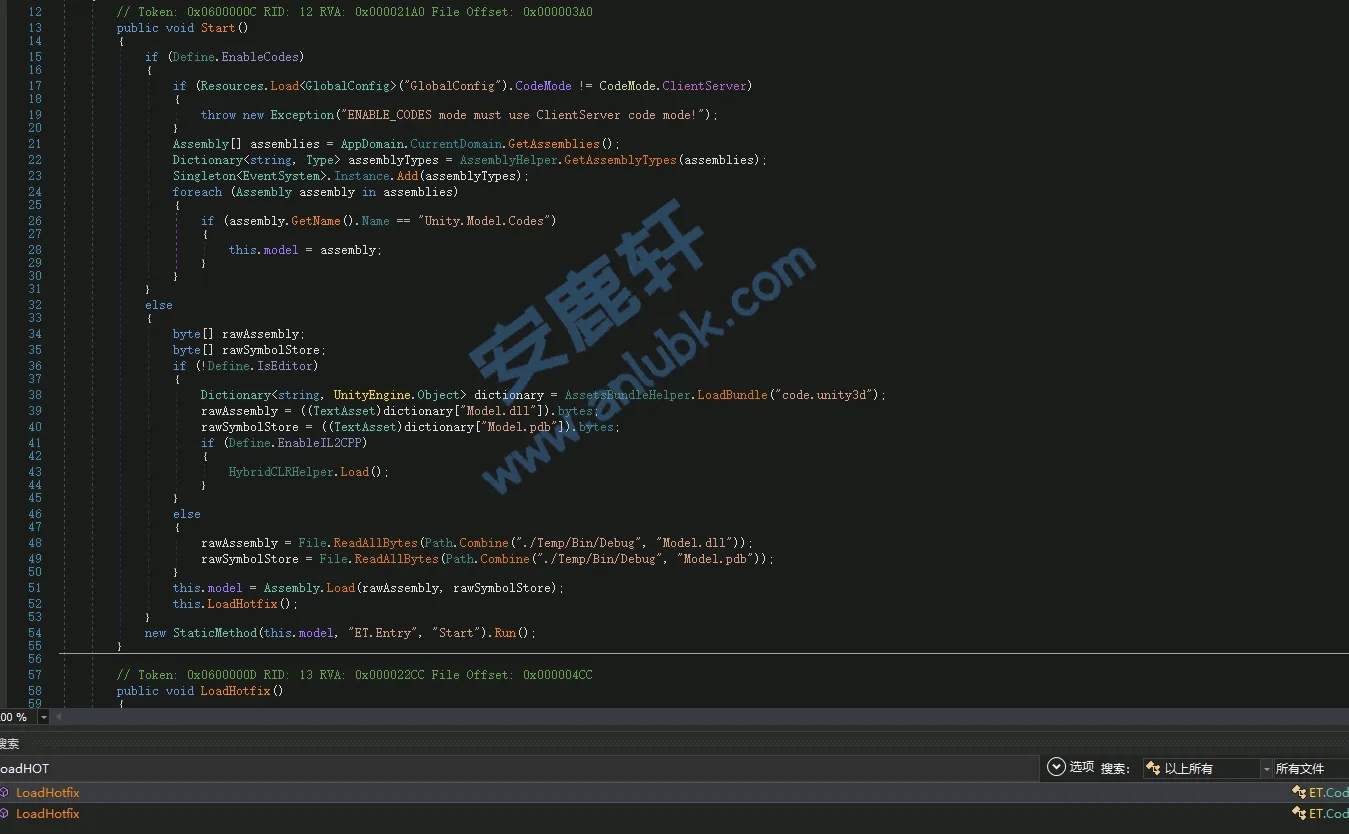
Task: Click the horizontal scrollbar left arrow
Action: [x=57, y=717]
